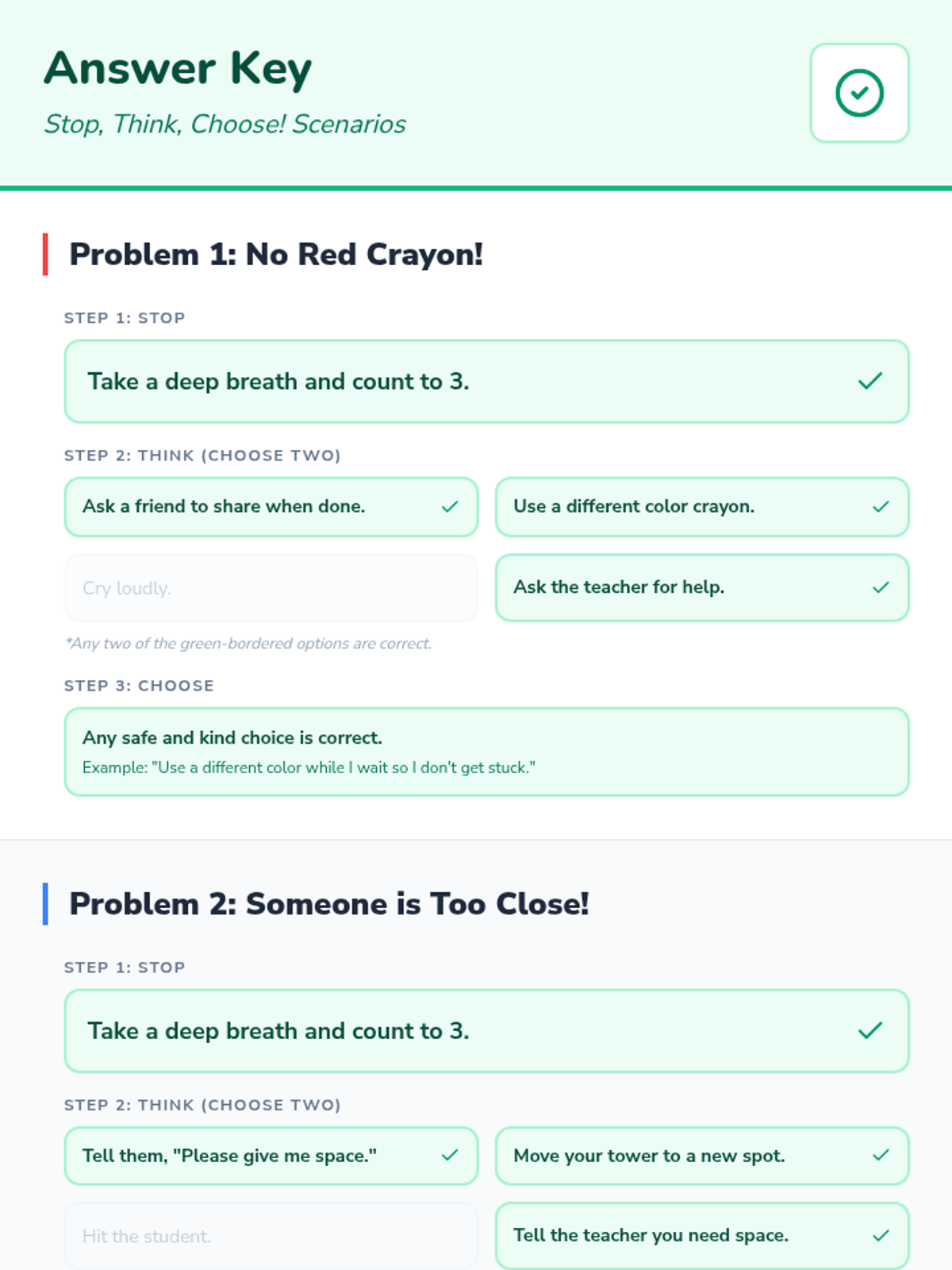Click the circled checkmark icon in header
This screenshot has width=952, height=1270.
coord(859,93)
